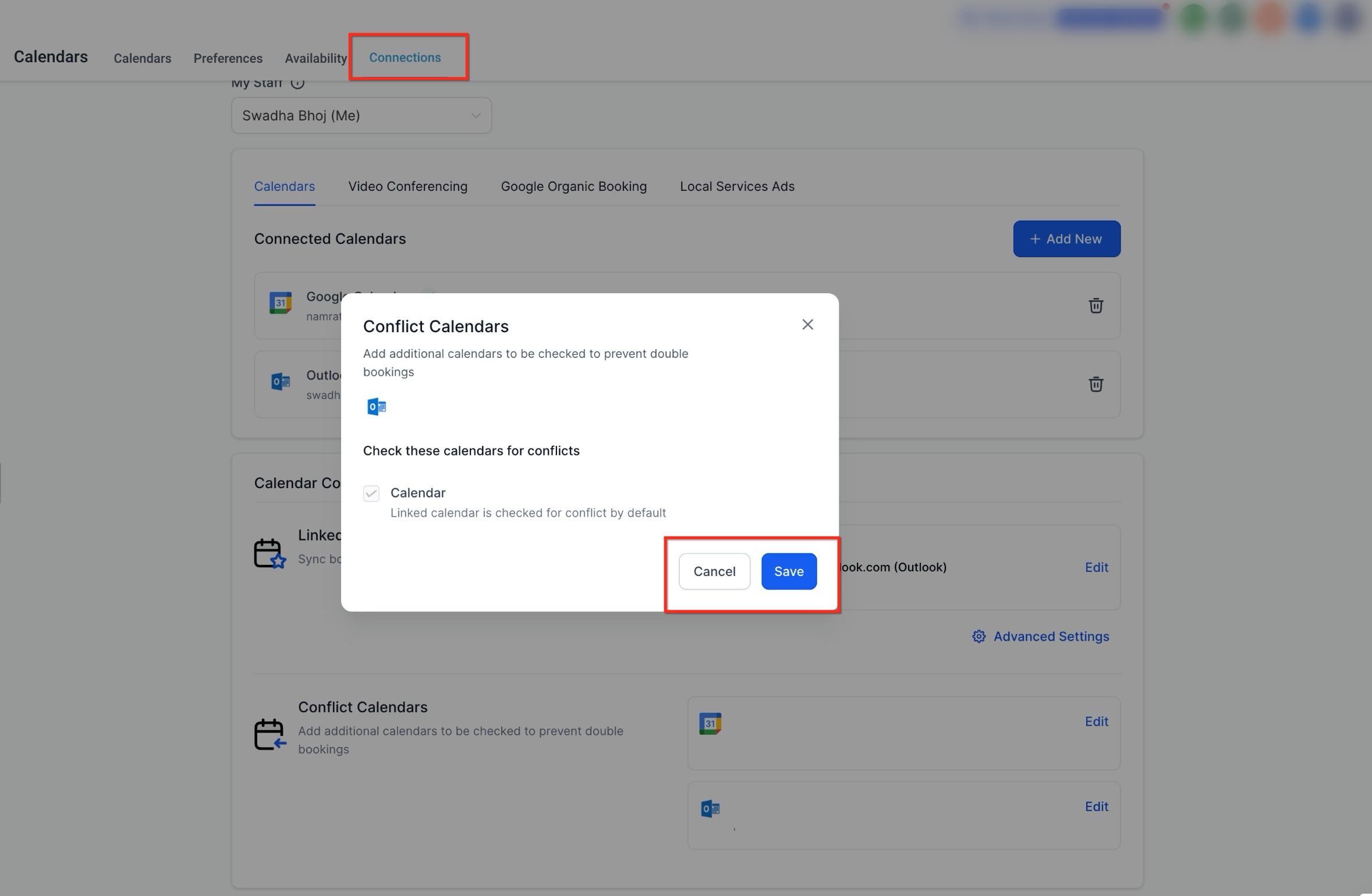
Task: Open the Google Organic Booking tab
Action: (573, 186)
